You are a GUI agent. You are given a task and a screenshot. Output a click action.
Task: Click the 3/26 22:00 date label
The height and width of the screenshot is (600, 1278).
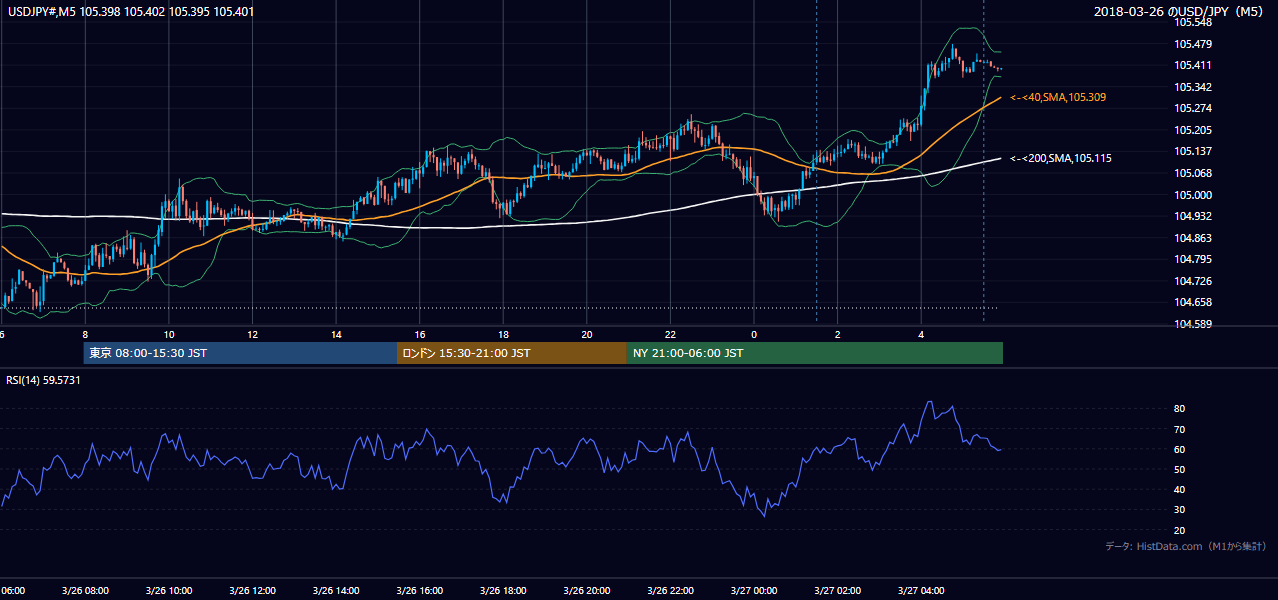pos(670,591)
